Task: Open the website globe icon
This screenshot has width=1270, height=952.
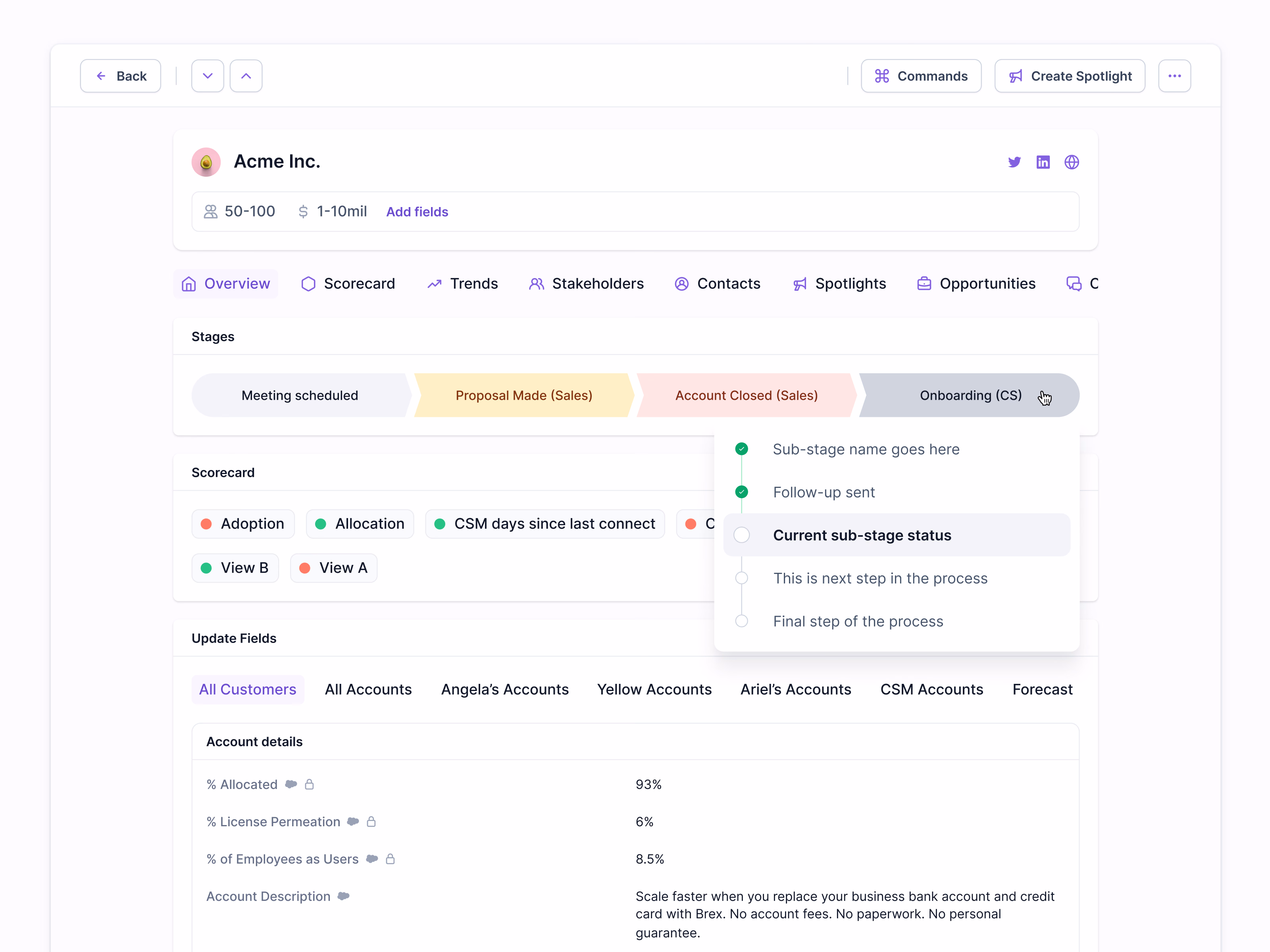Action: [x=1071, y=162]
